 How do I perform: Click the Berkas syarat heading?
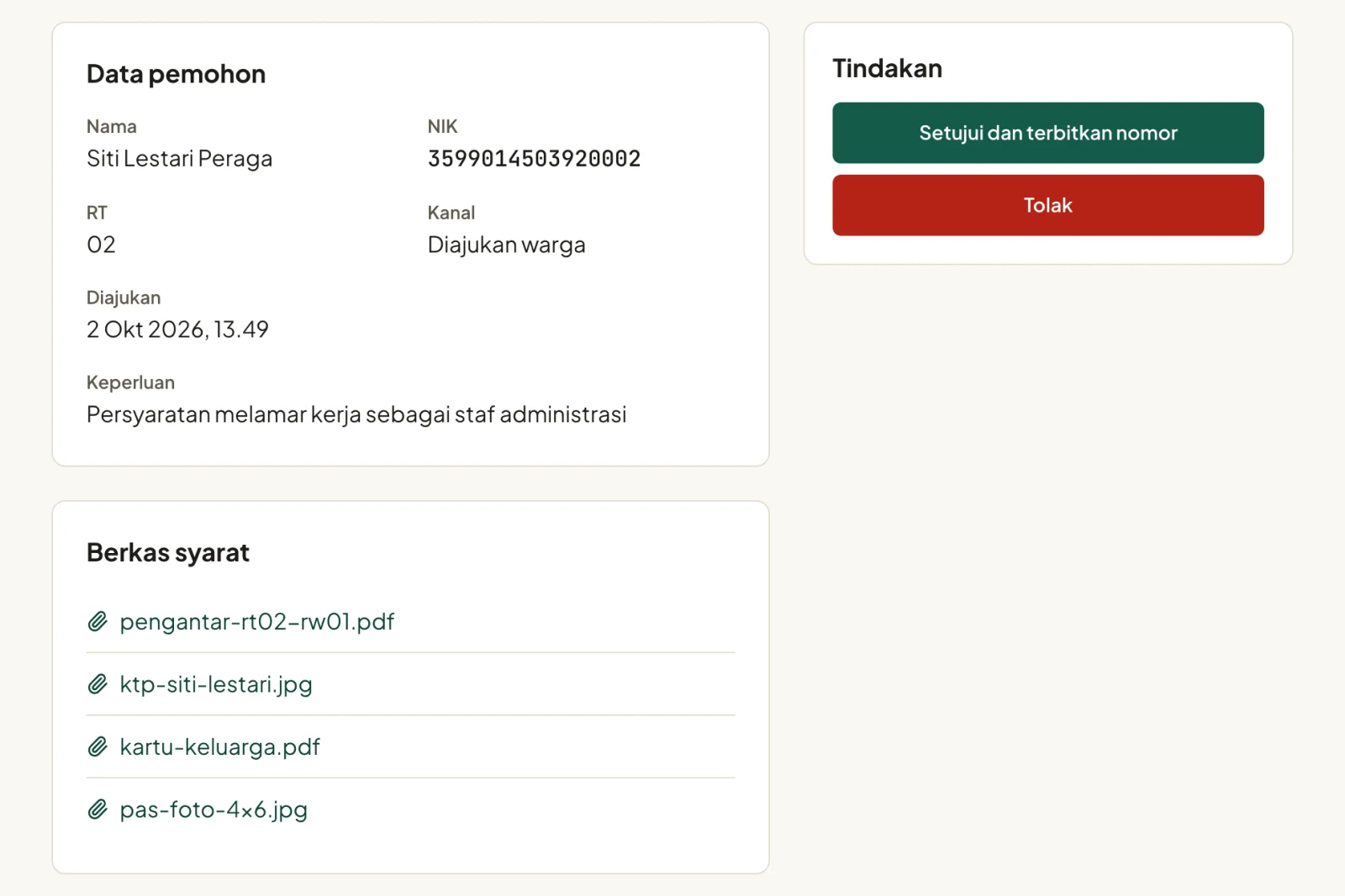pyautogui.click(x=168, y=553)
